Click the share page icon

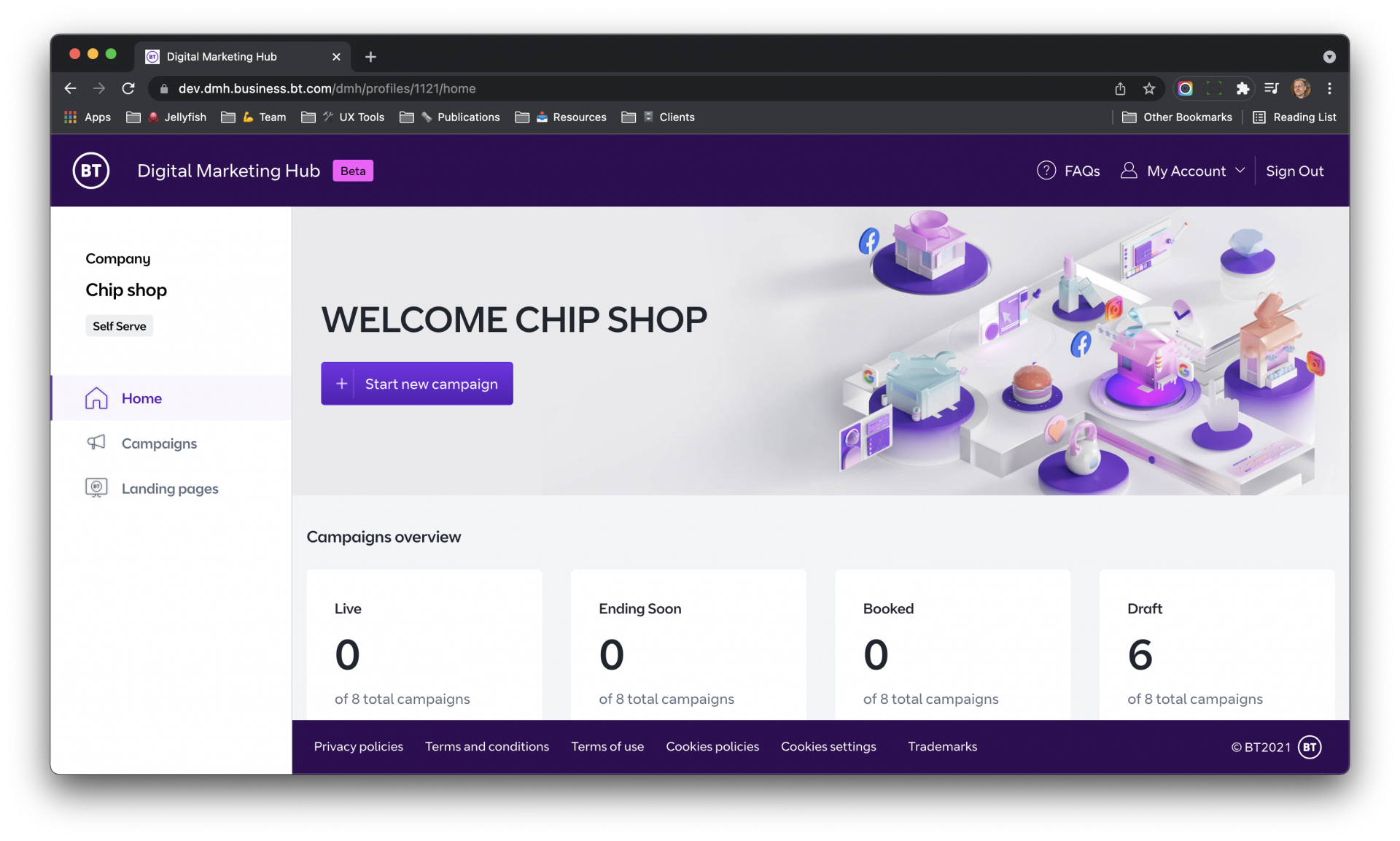click(x=1120, y=88)
